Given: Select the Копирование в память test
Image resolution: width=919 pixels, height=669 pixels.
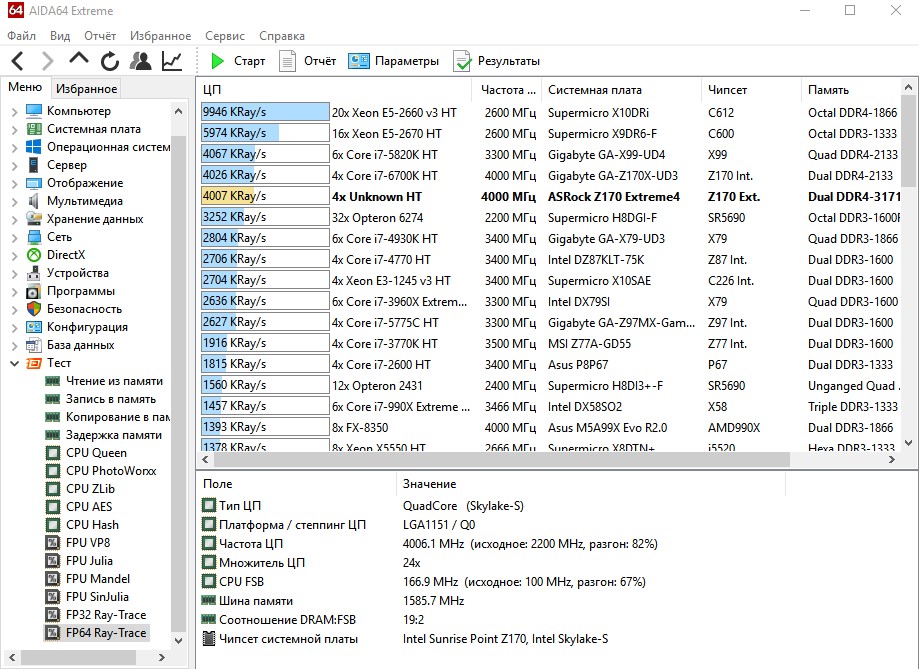Looking at the screenshot, I should coord(117,417).
